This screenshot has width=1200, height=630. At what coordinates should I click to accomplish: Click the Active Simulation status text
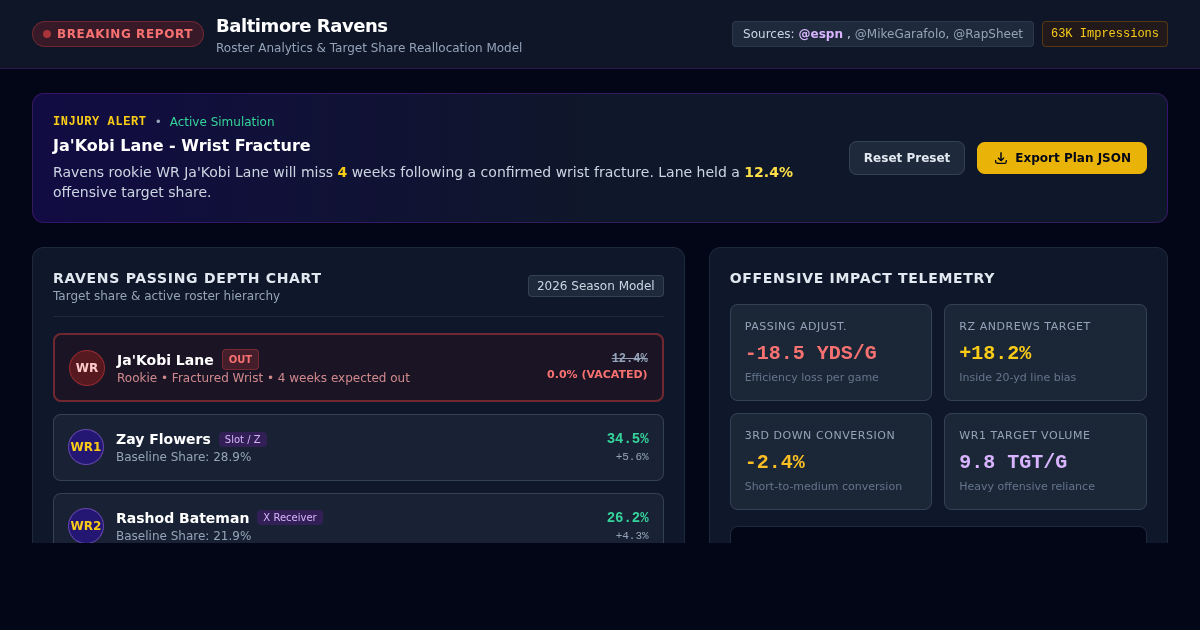222,122
